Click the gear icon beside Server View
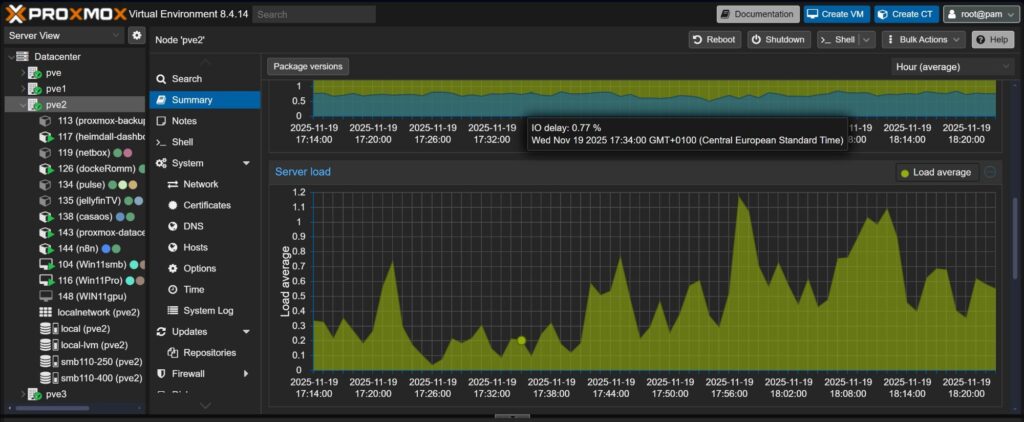The height and width of the screenshot is (422, 1024). click(x=137, y=36)
